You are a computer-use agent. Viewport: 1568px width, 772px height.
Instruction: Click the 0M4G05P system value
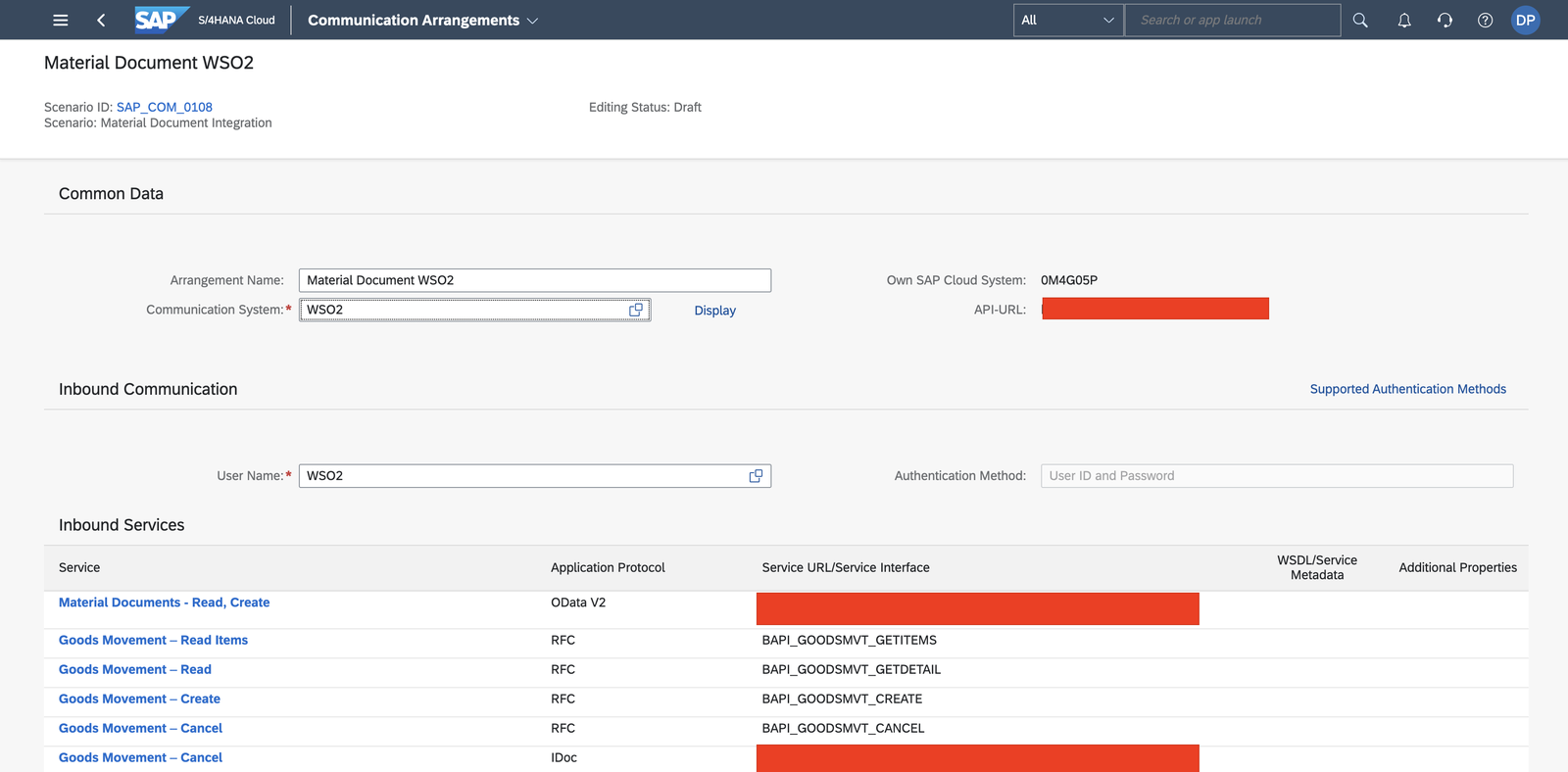1069,280
